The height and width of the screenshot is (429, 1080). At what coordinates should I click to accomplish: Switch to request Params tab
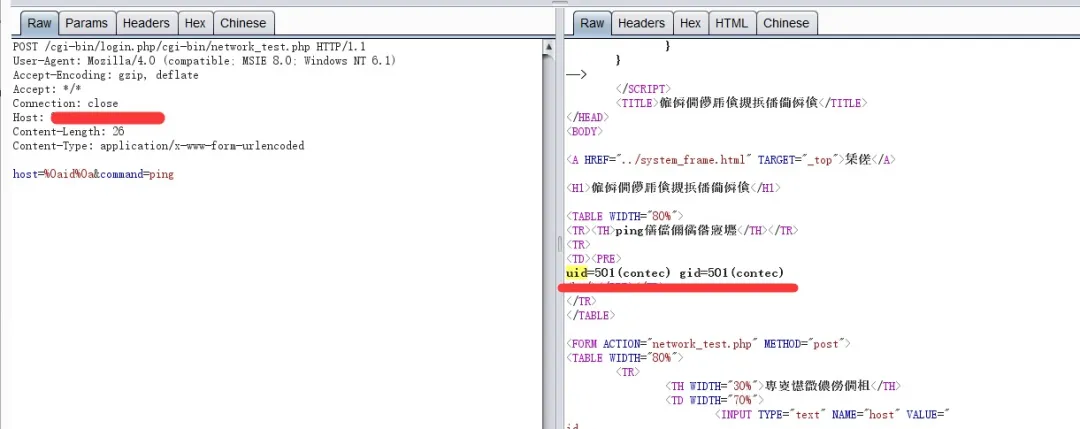(86, 23)
